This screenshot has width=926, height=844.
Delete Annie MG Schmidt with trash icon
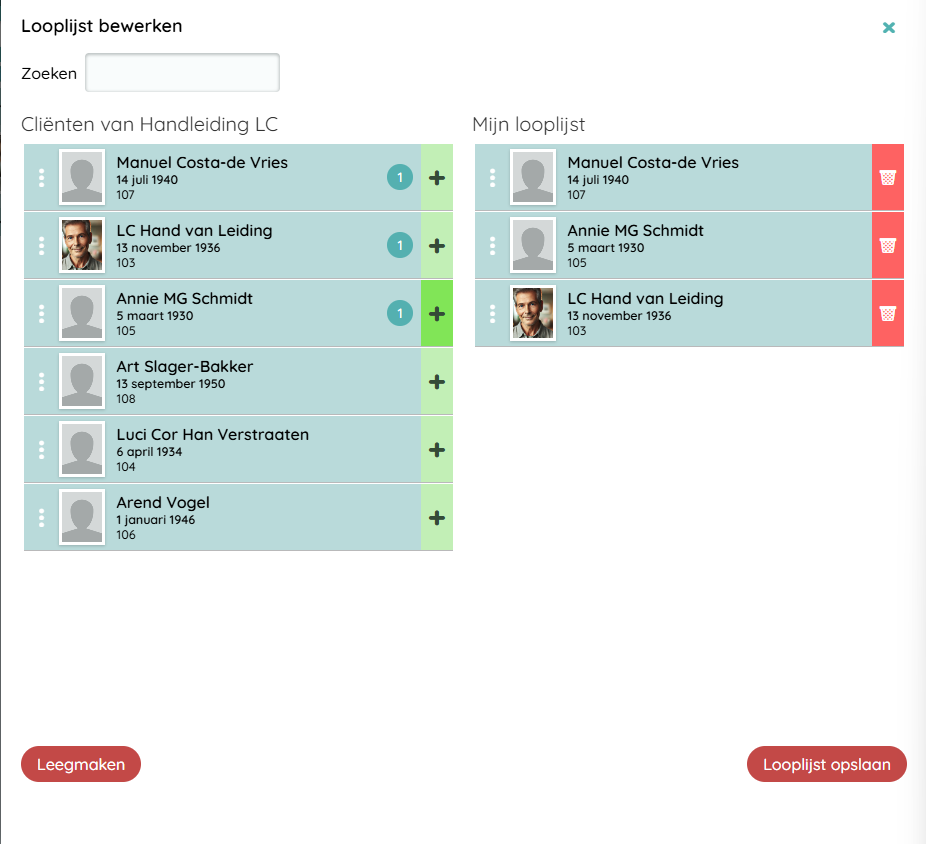(x=887, y=246)
